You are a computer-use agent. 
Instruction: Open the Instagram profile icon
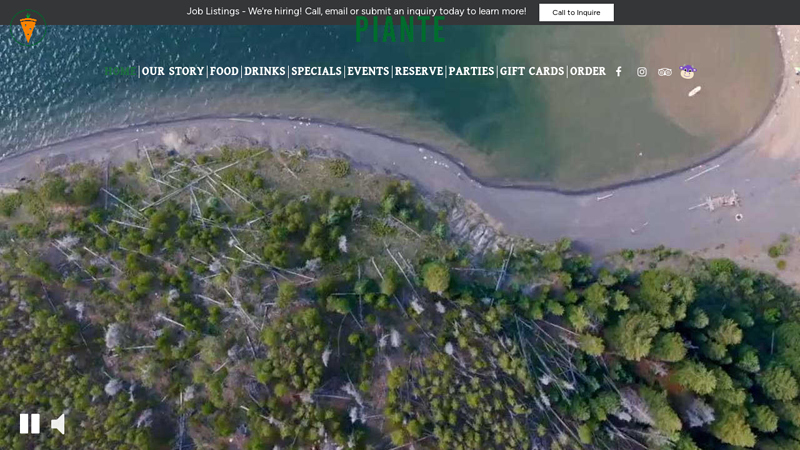click(642, 72)
